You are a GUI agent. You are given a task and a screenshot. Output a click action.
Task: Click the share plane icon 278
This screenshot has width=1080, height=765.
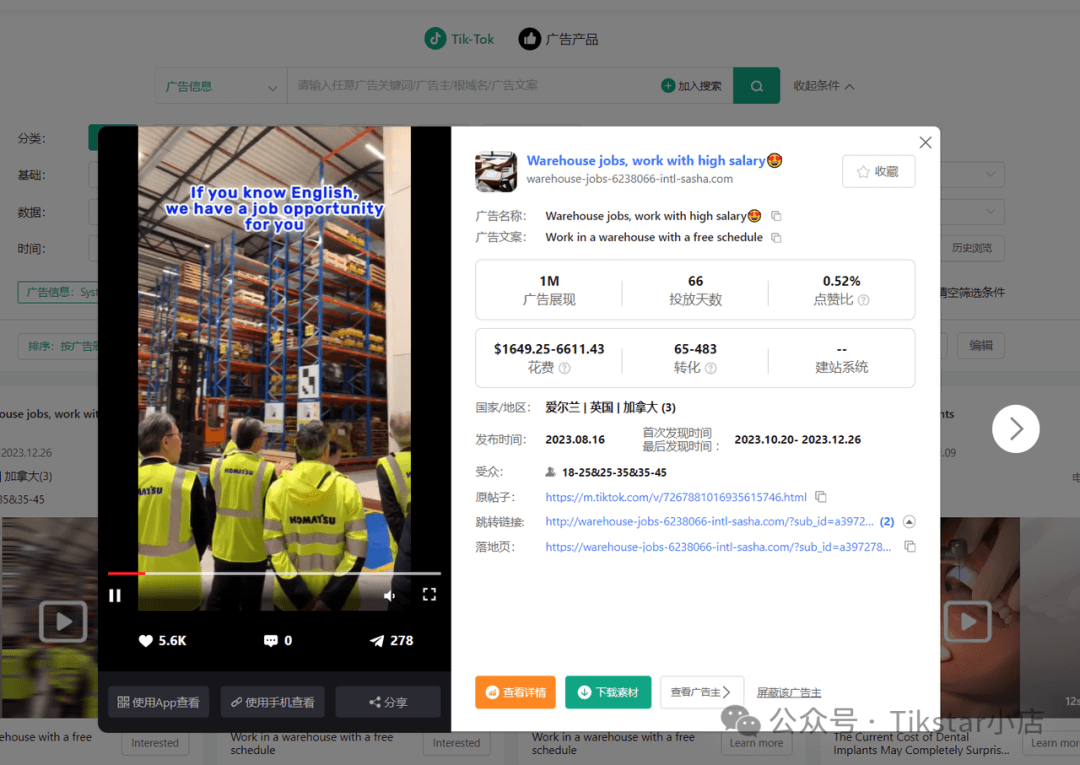tap(377, 641)
